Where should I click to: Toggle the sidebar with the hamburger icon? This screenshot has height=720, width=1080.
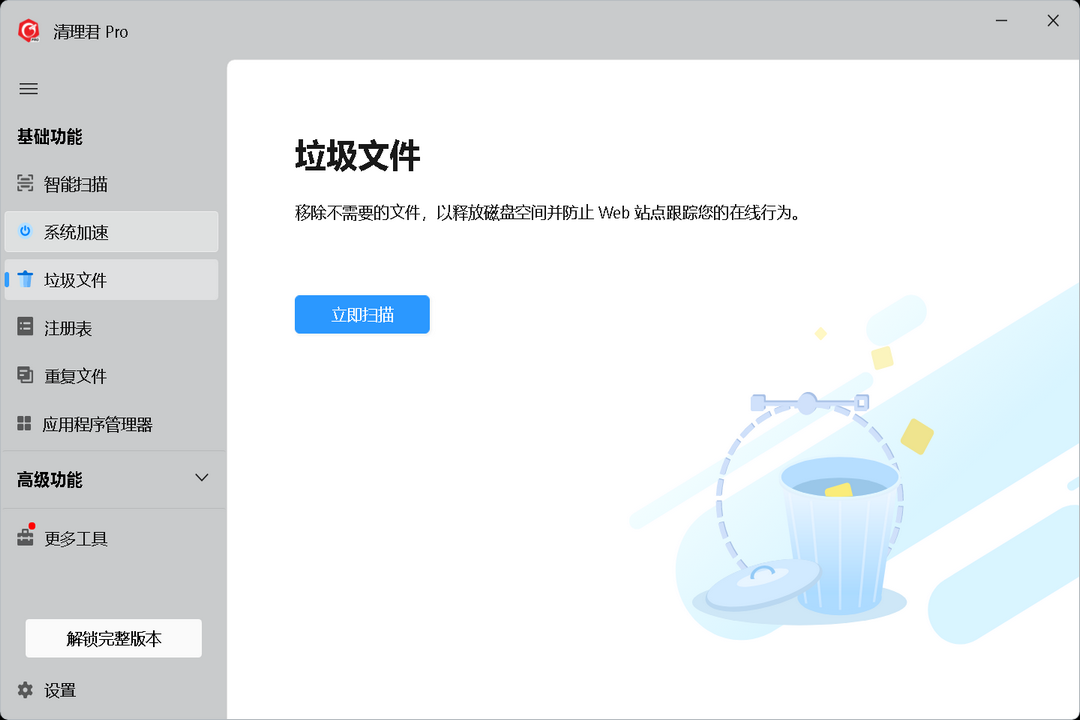coord(28,89)
